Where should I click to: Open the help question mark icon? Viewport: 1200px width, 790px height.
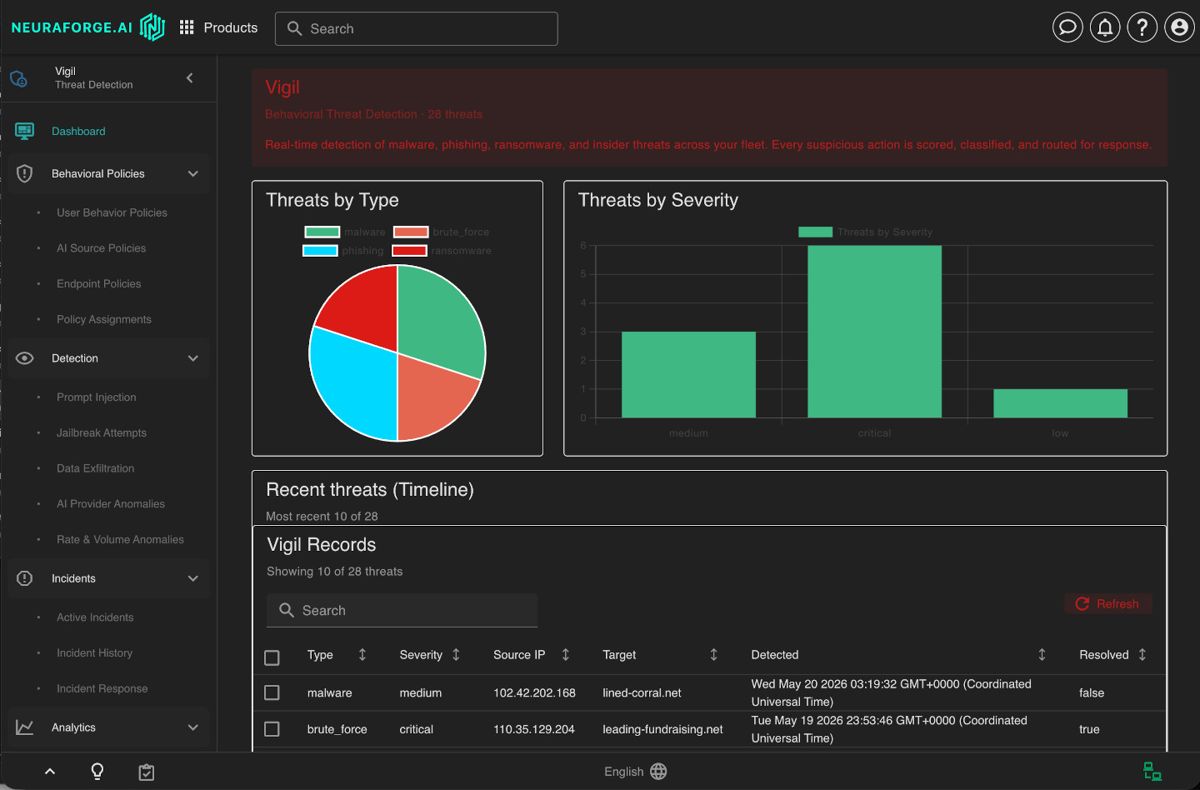coord(1142,28)
